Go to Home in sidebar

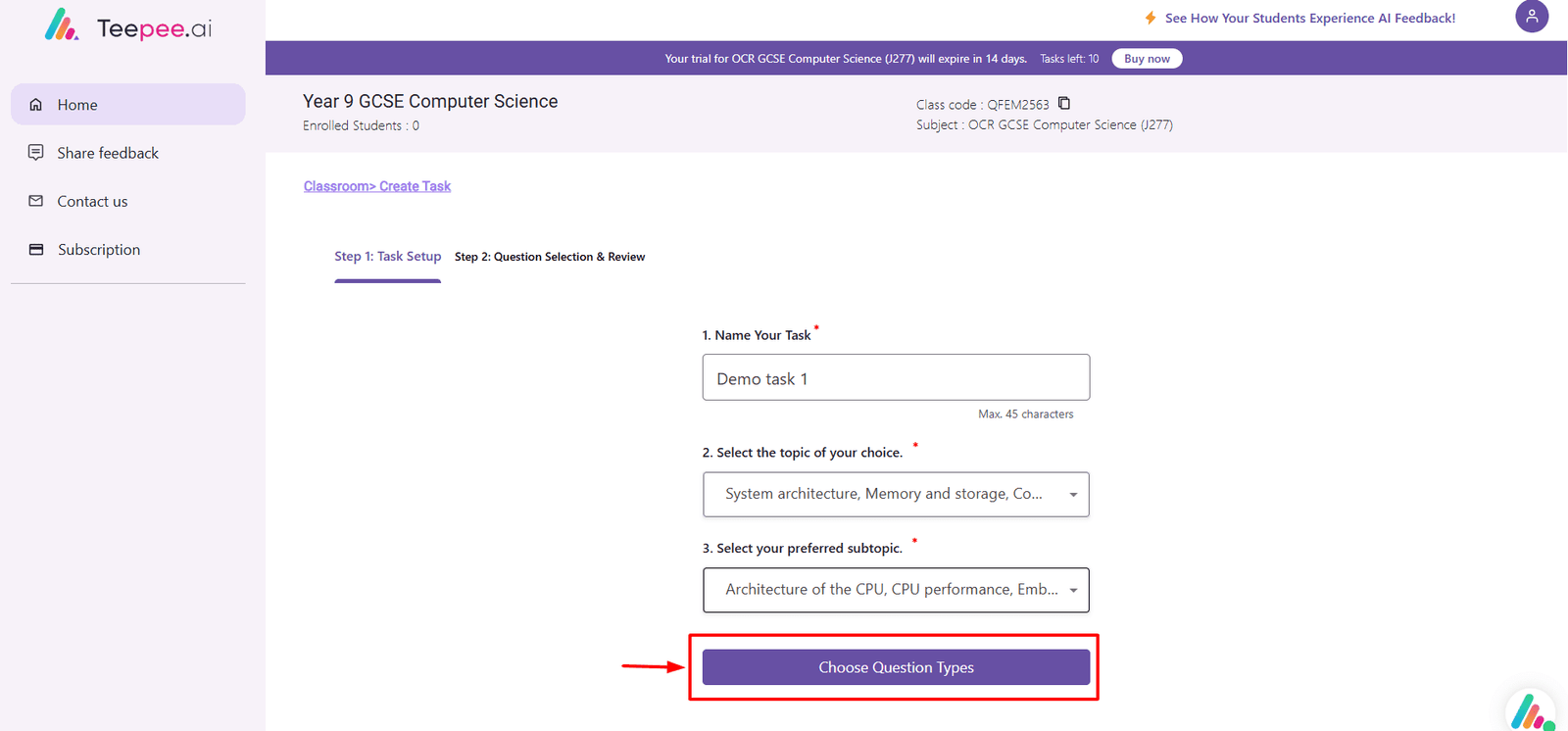click(x=128, y=104)
